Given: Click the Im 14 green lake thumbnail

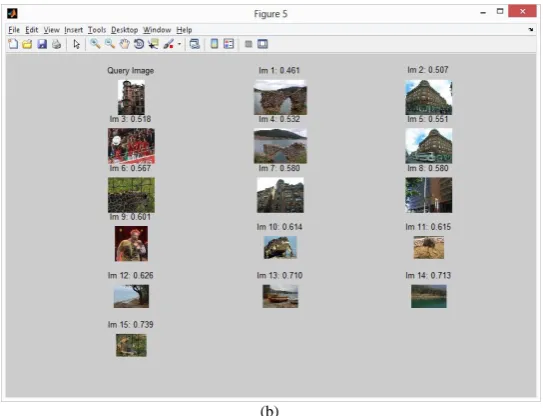Looking at the screenshot, I should click(428, 296).
